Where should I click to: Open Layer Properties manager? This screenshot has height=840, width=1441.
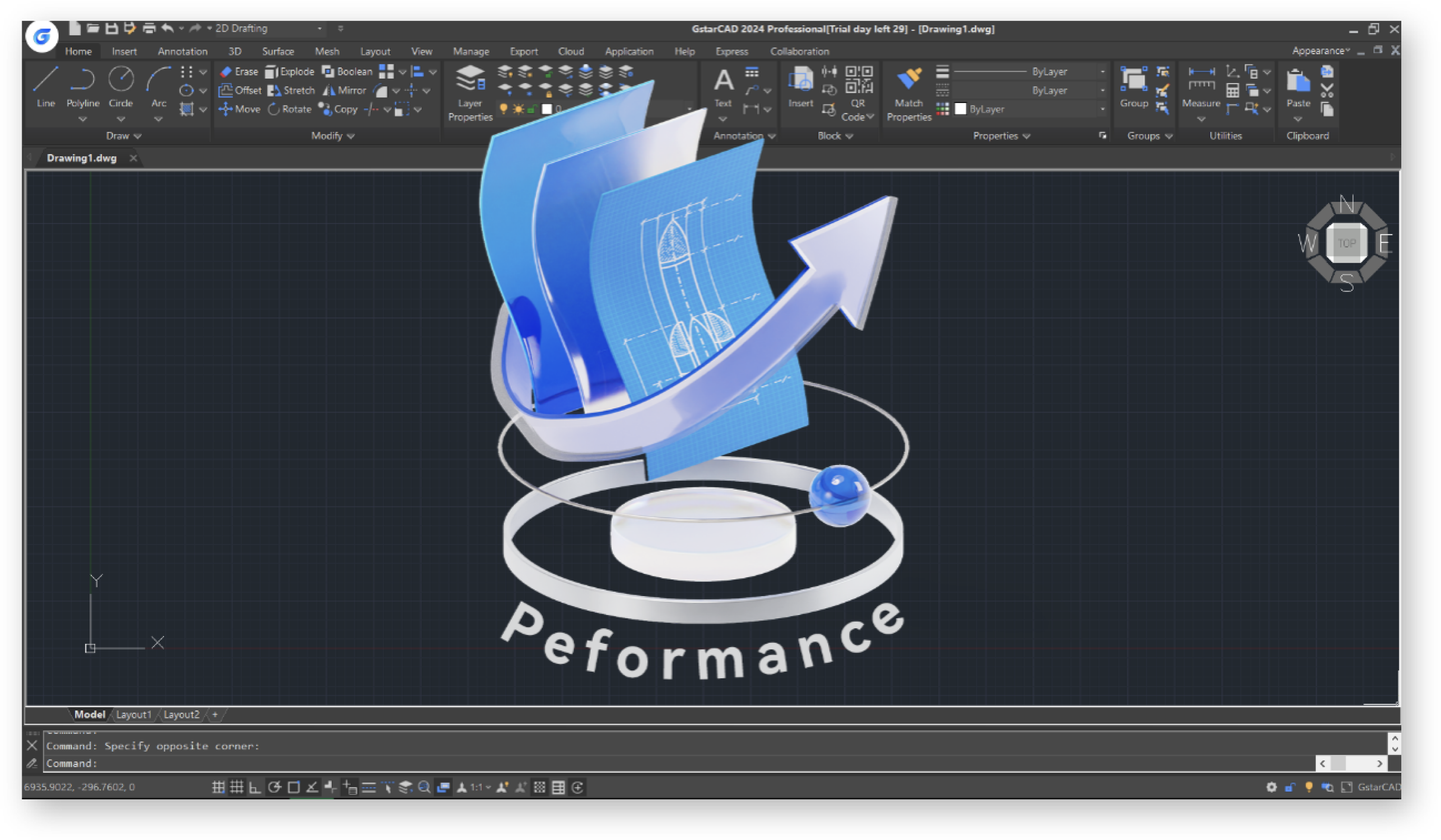tap(470, 93)
